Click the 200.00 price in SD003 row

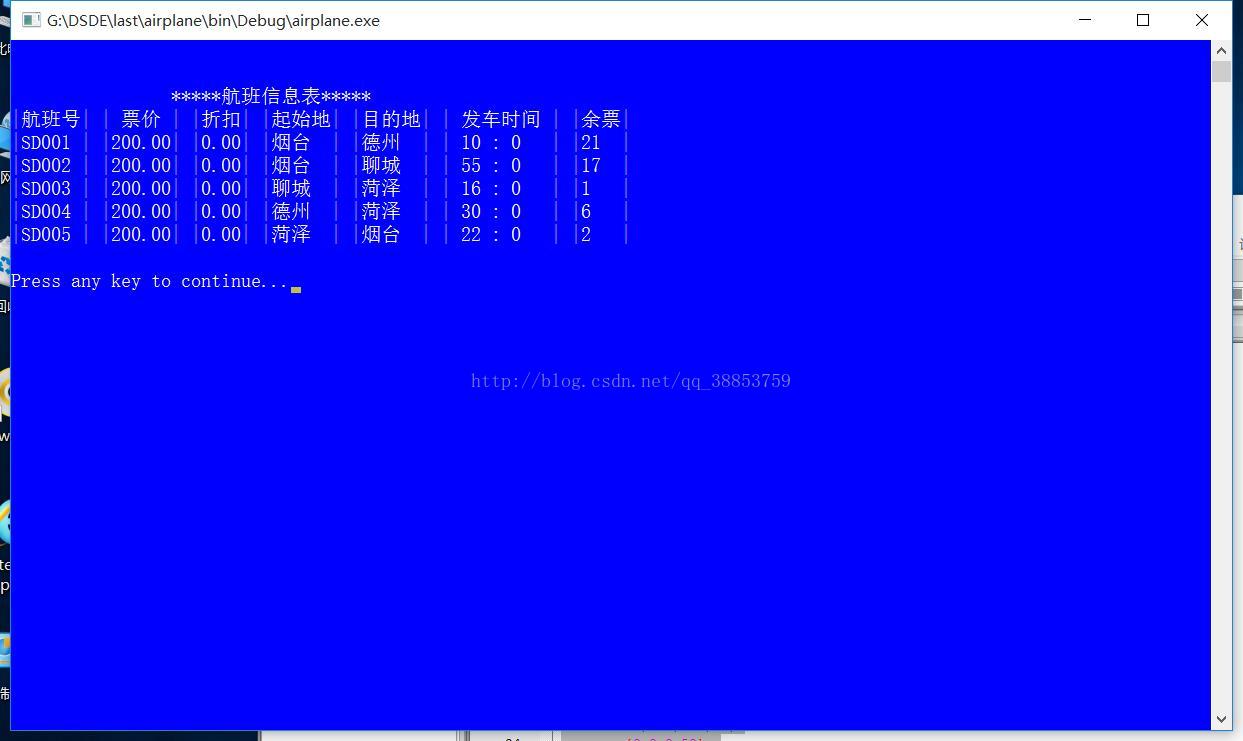tap(141, 188)
